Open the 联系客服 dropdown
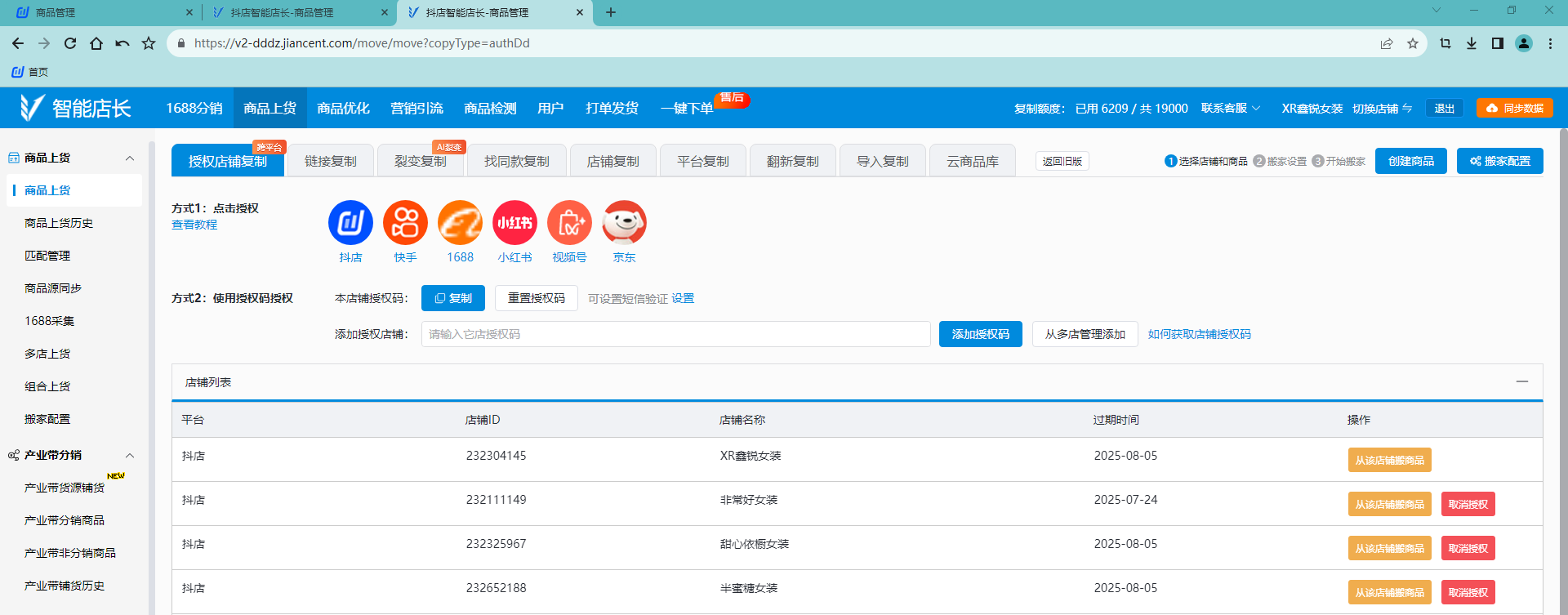Screen dimensions: 1568x615 [1230, 109]
